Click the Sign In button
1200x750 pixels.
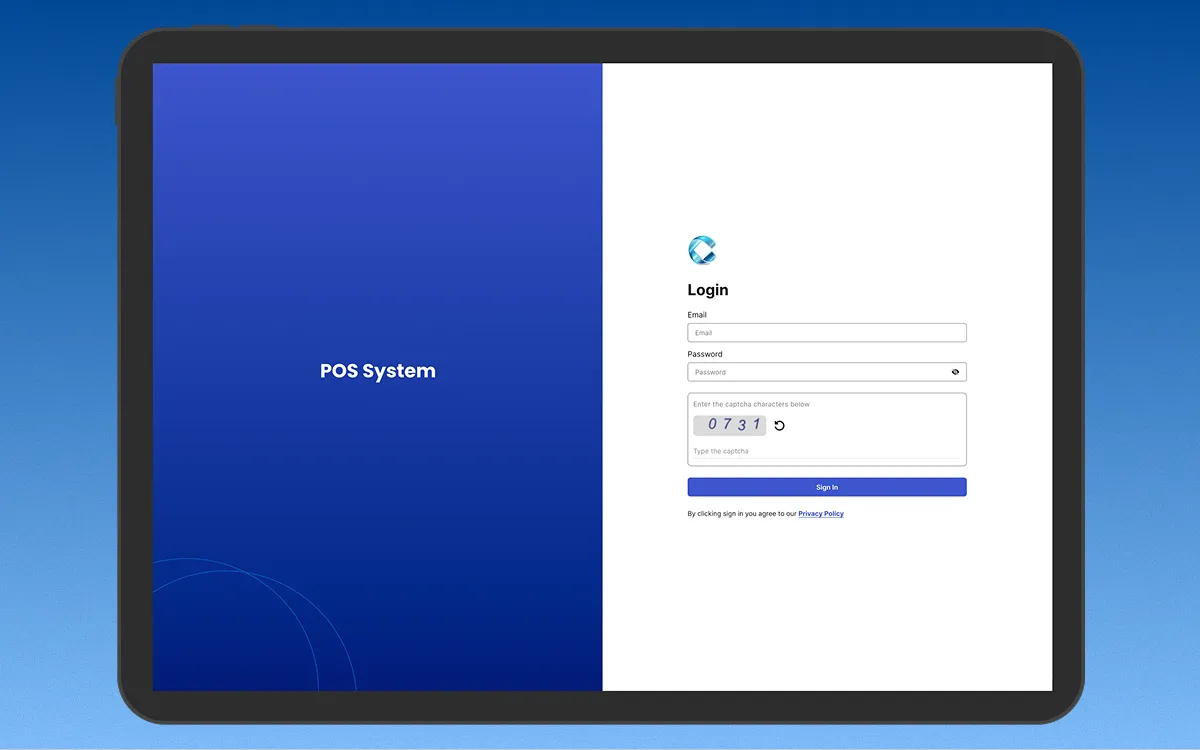[827, 487]
